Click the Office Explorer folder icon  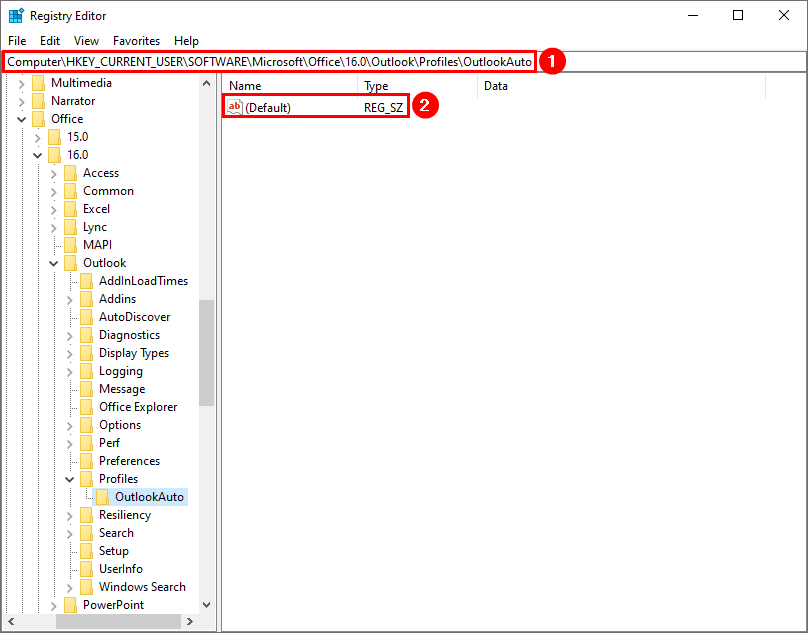pos(86,407)
